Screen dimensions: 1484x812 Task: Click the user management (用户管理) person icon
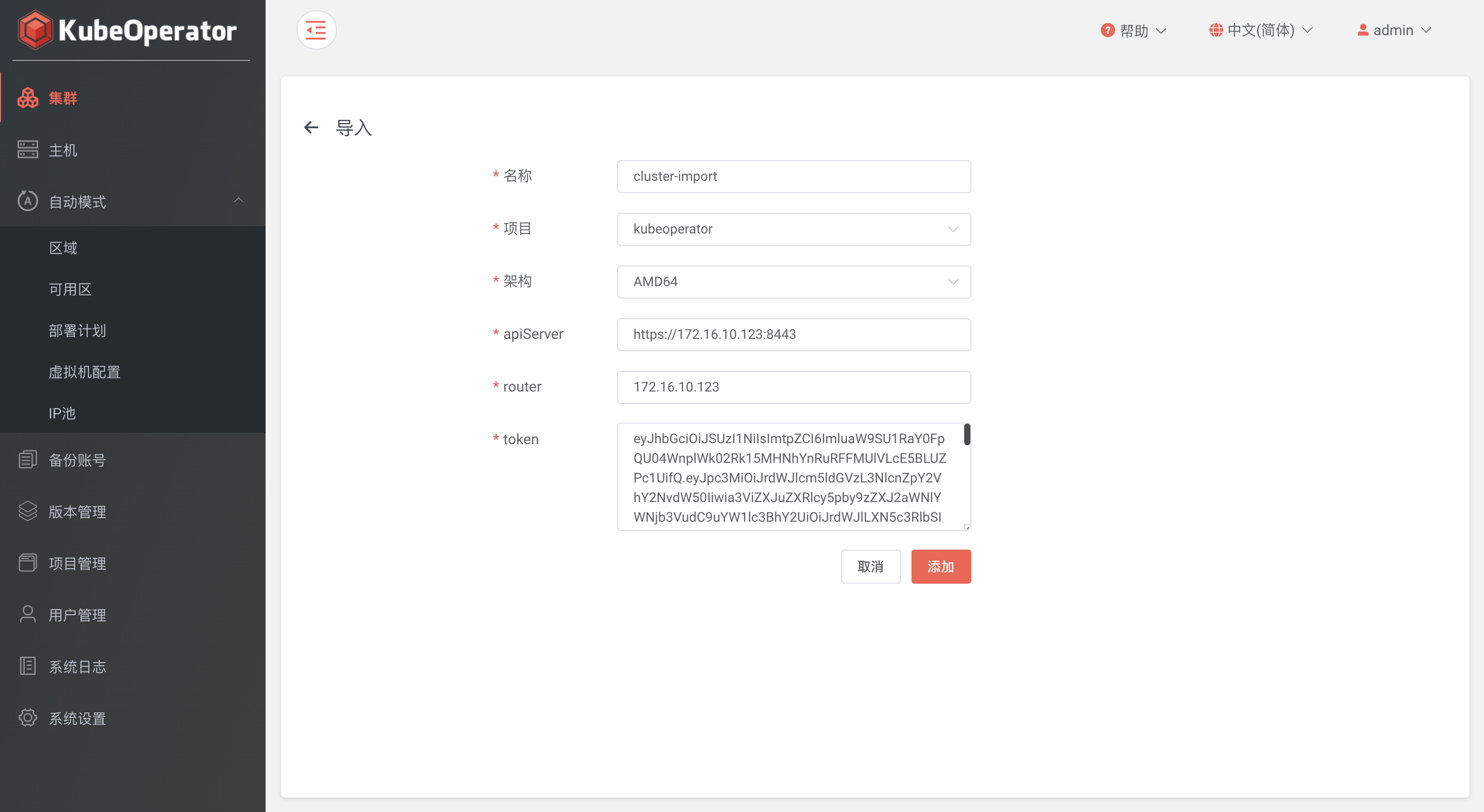click(28, 615)
